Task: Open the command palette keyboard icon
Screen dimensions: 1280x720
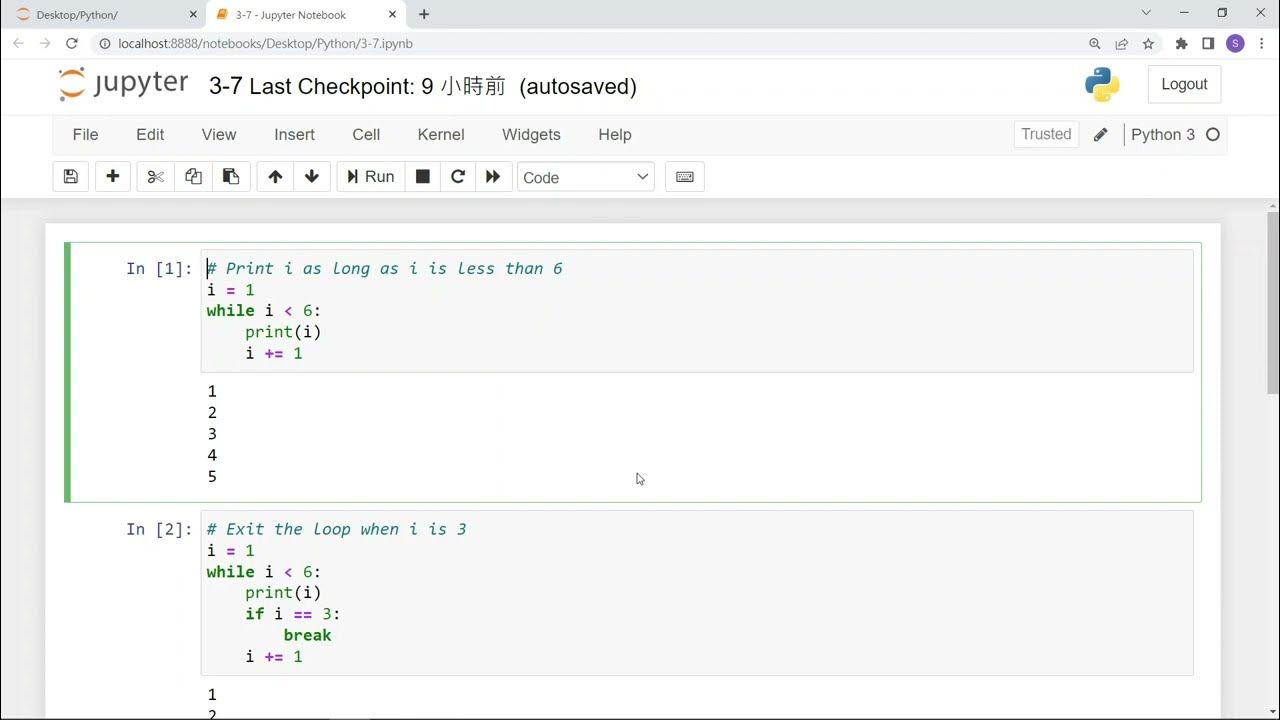Action: coord(685,177)
